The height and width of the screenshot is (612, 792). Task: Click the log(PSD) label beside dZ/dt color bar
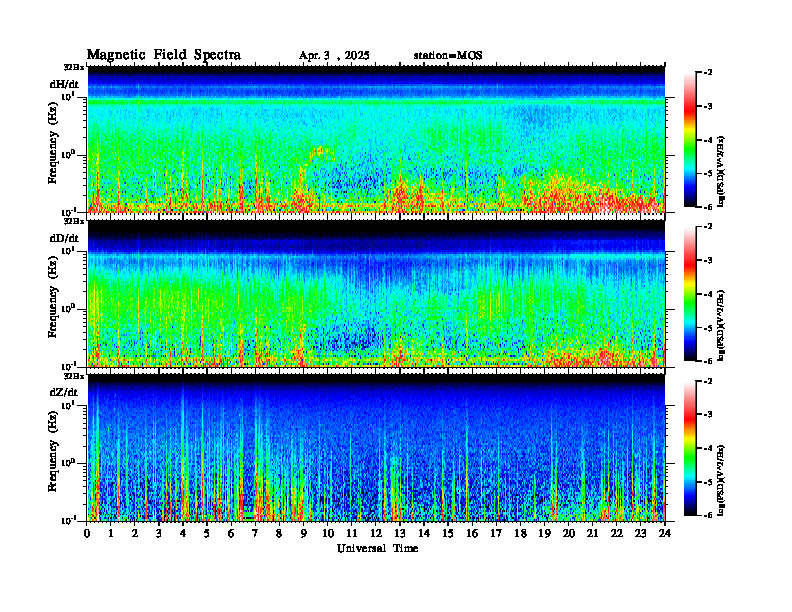click(x=722, y=480)
